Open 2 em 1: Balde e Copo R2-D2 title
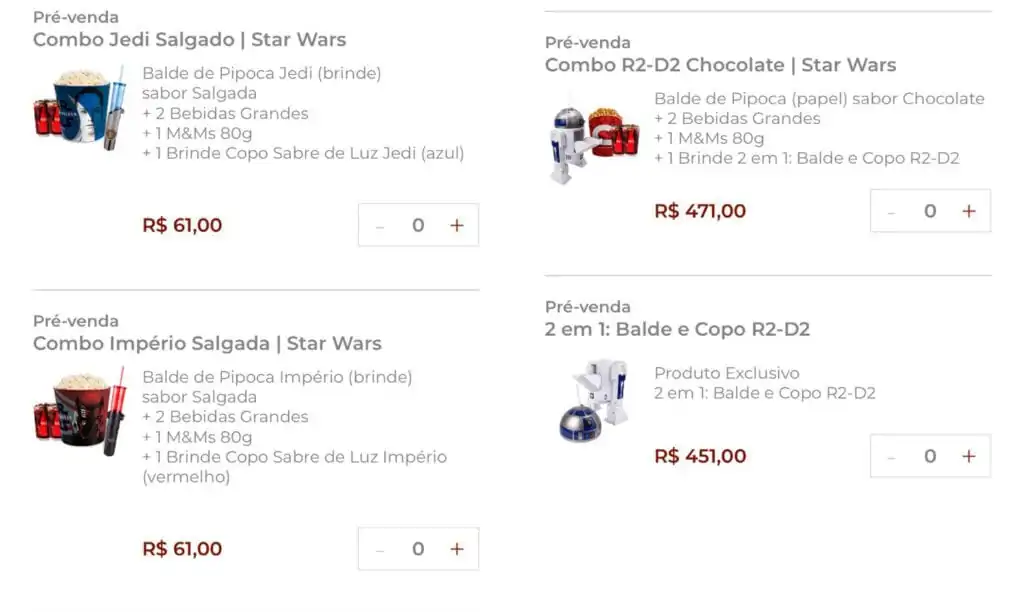Viewport: 1024px width, 612px height. point(677,329)
